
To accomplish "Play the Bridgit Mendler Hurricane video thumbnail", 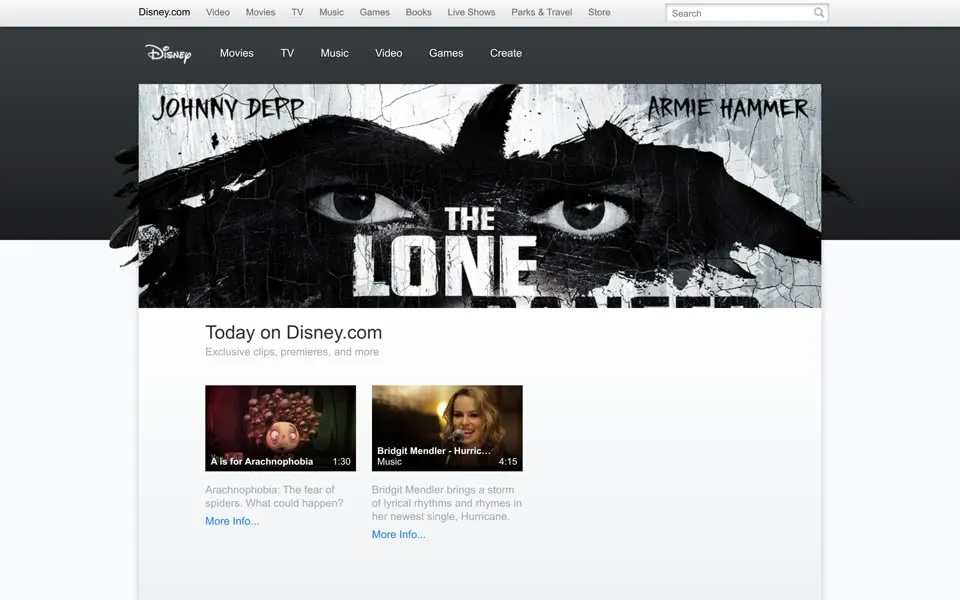I will pyautogui.click(x=447, y=428).
